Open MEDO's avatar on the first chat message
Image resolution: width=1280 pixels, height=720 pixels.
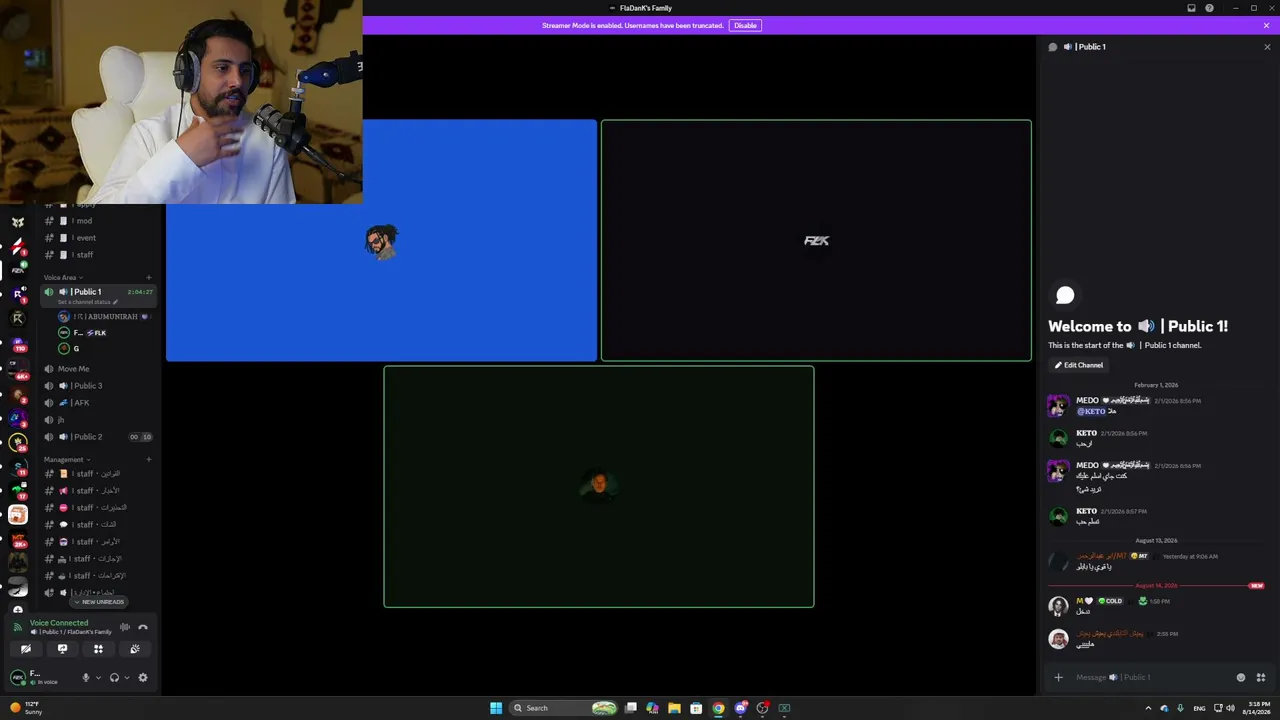point(1058,405)
